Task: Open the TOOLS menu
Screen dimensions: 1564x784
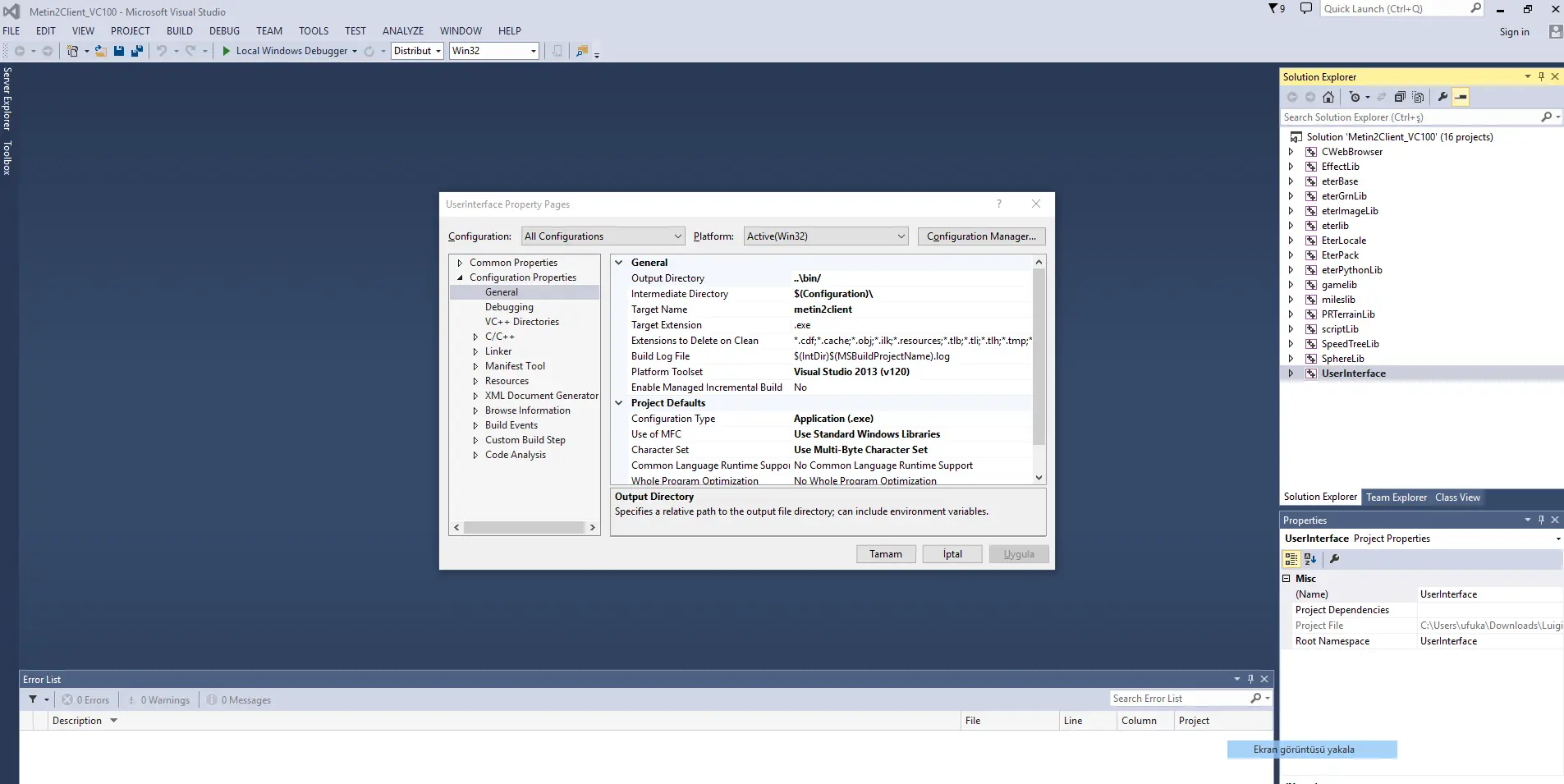Action: point(314,31)
